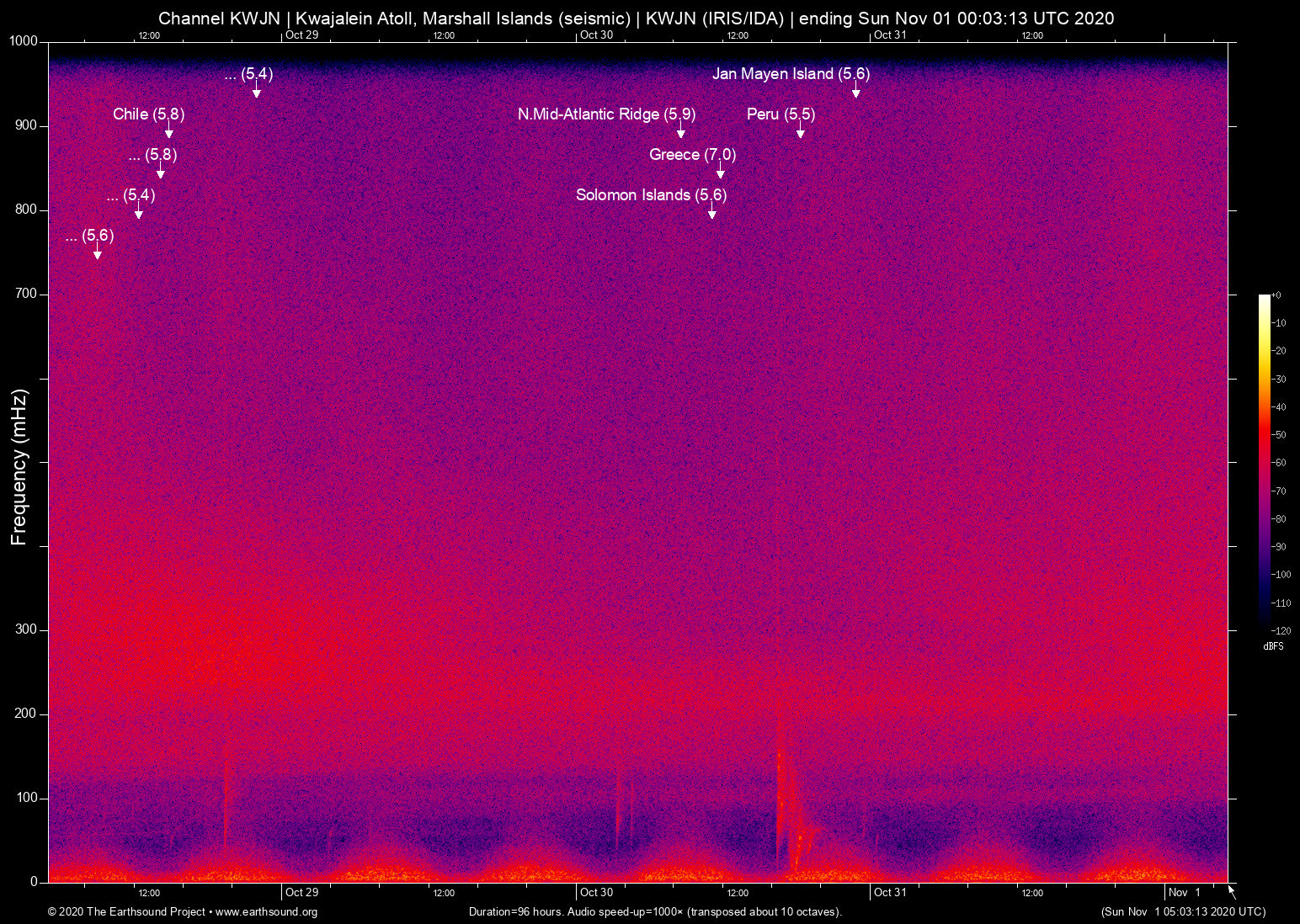1300x924 pixels.
Task: Click the www.earthsound.org link in the footer
Action: 266,912
